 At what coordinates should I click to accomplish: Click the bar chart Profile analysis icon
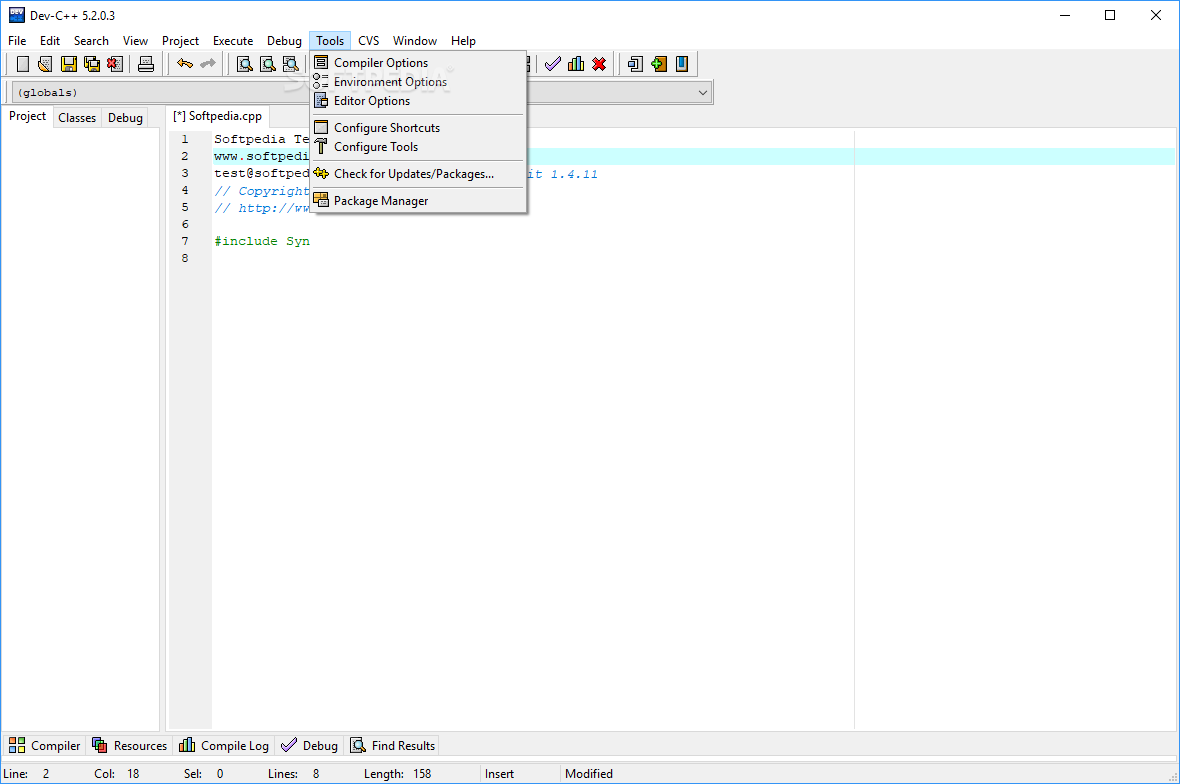click(576, 64)
